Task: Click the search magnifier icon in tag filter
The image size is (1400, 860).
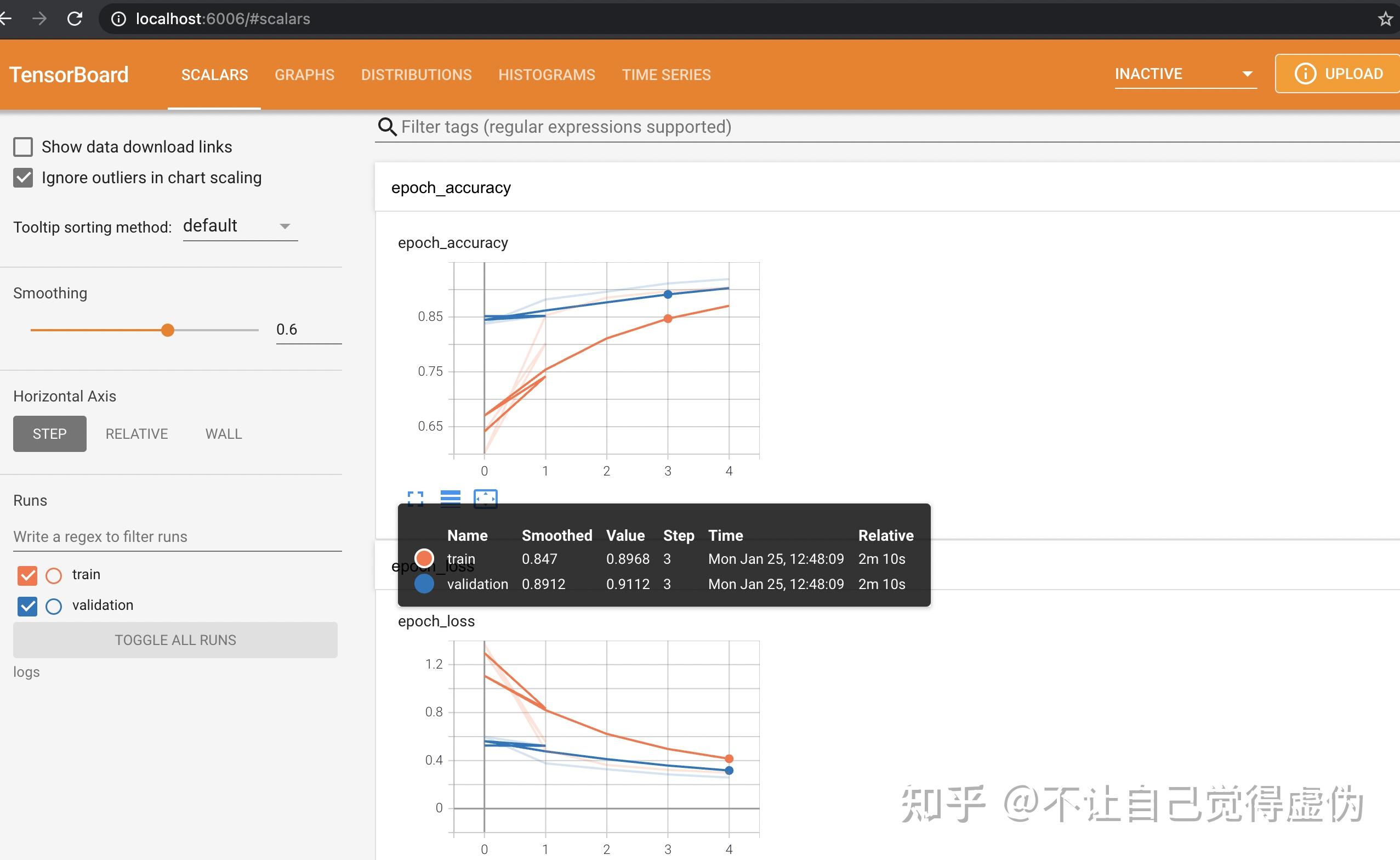Action: pos(387,126)
